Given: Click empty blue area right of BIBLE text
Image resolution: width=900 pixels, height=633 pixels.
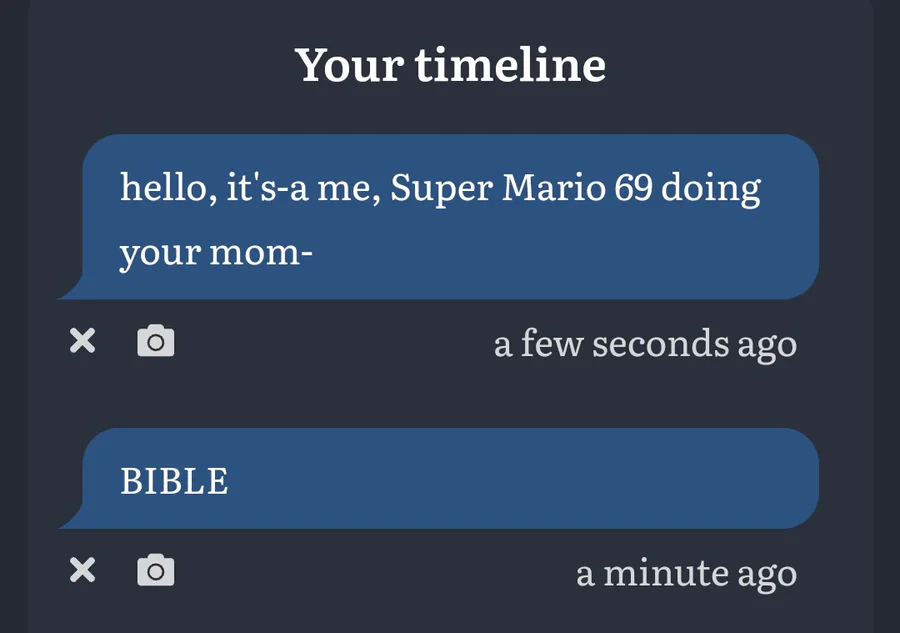Looking at the screenshot, I should tap(517, 480).
